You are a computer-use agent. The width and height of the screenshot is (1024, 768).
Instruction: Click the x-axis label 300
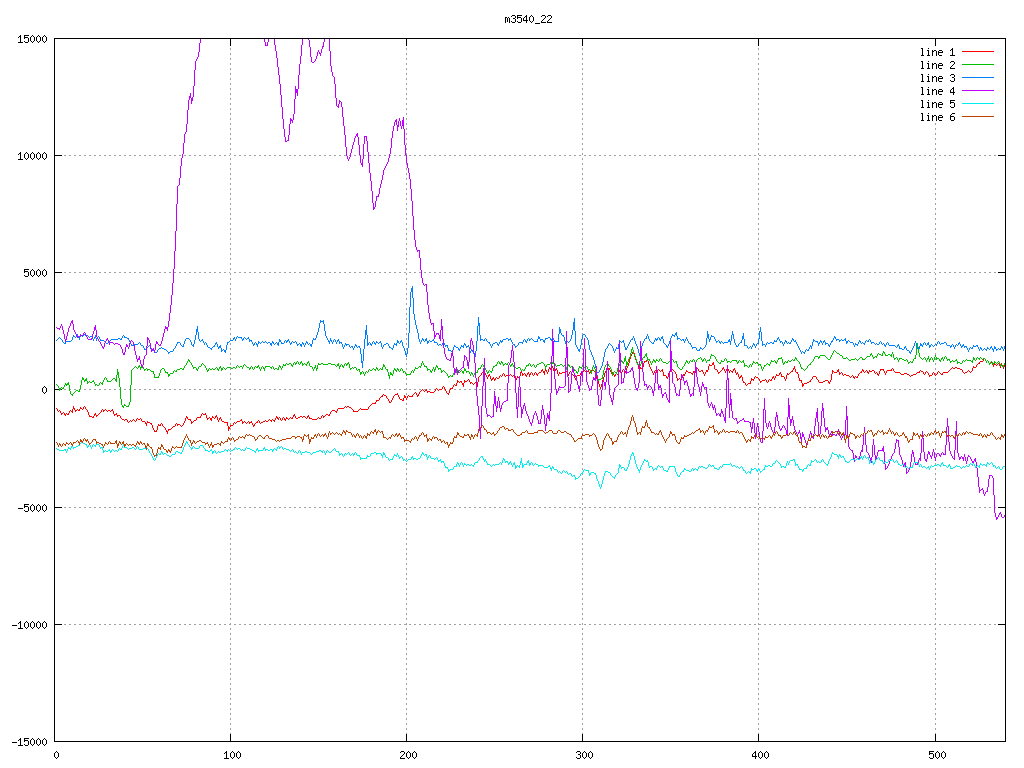coord(584,756)
